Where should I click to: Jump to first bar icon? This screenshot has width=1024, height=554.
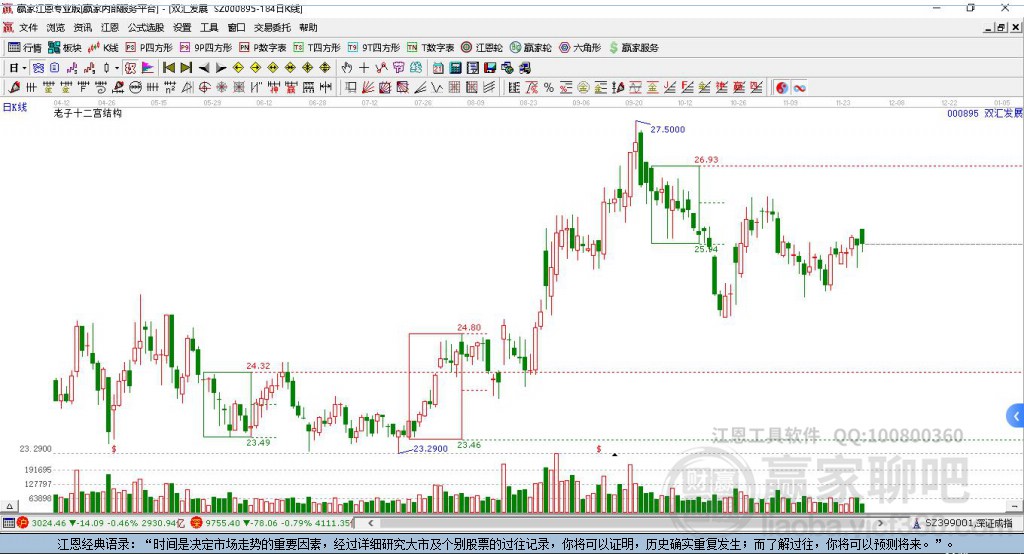tap(168, 68)
